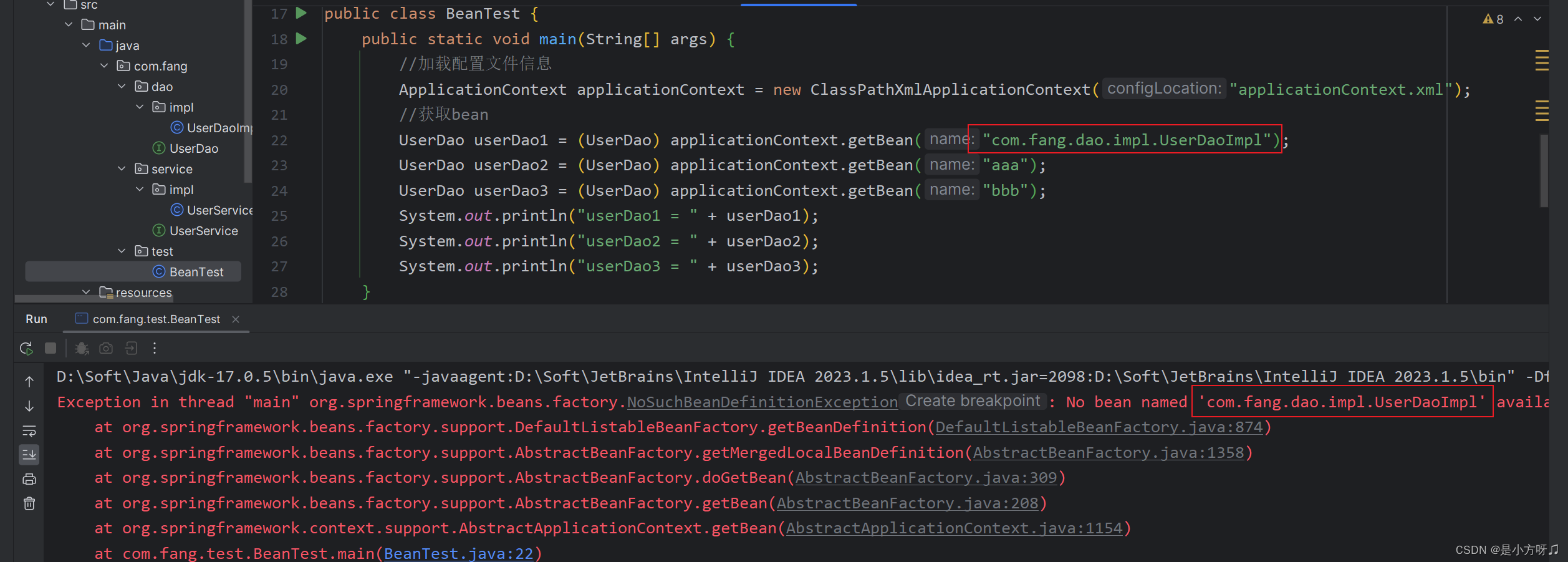Screen dimensions: 1568x562
Task: Open AbstractBeanFactory.java:1358 link
Action: click(1109, 453)
